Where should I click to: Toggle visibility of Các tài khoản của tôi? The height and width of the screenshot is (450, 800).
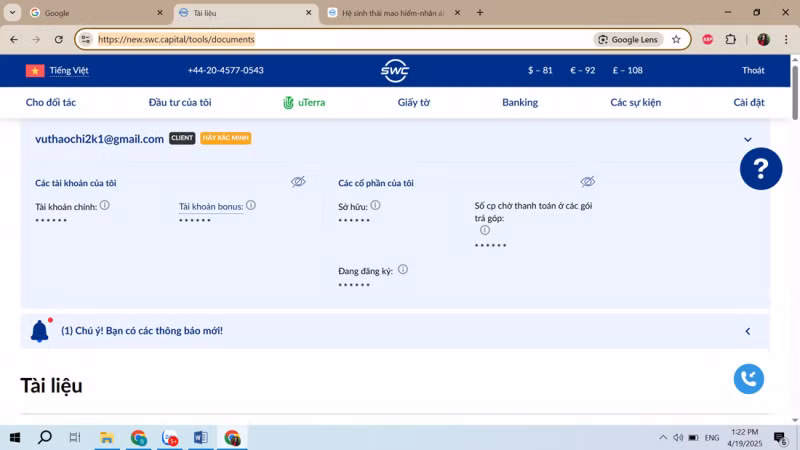click(x=298, y=182)
